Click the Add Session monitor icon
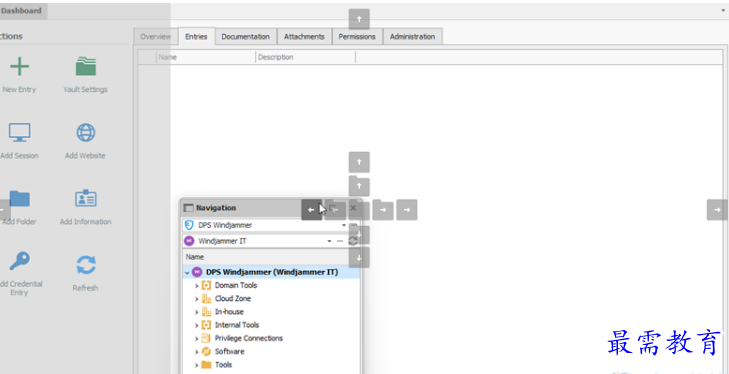The width and height of the screenshot is (729, 374). [x=19, y=133]
